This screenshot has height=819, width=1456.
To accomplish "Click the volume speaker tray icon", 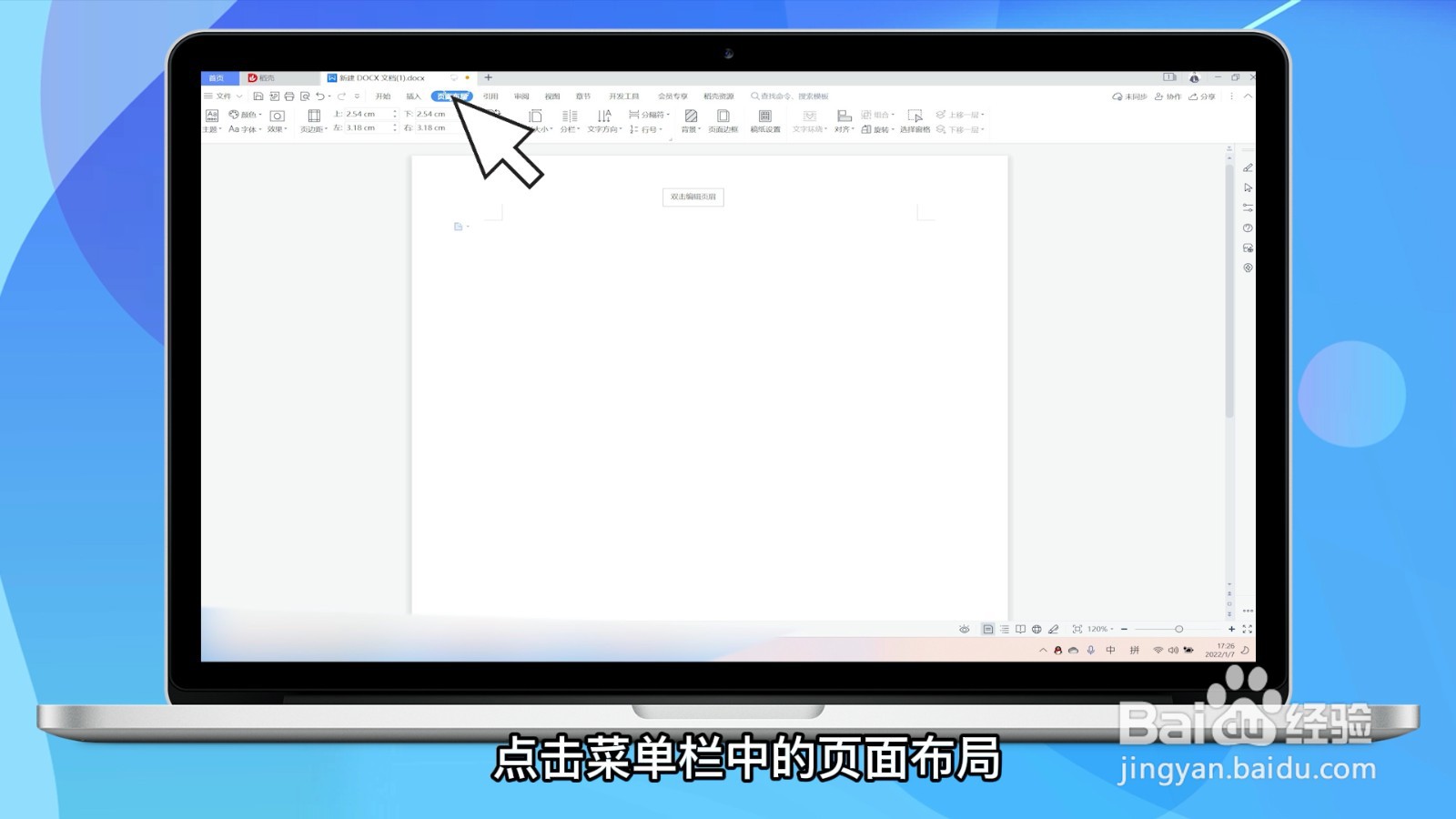I will [1174, 651].
